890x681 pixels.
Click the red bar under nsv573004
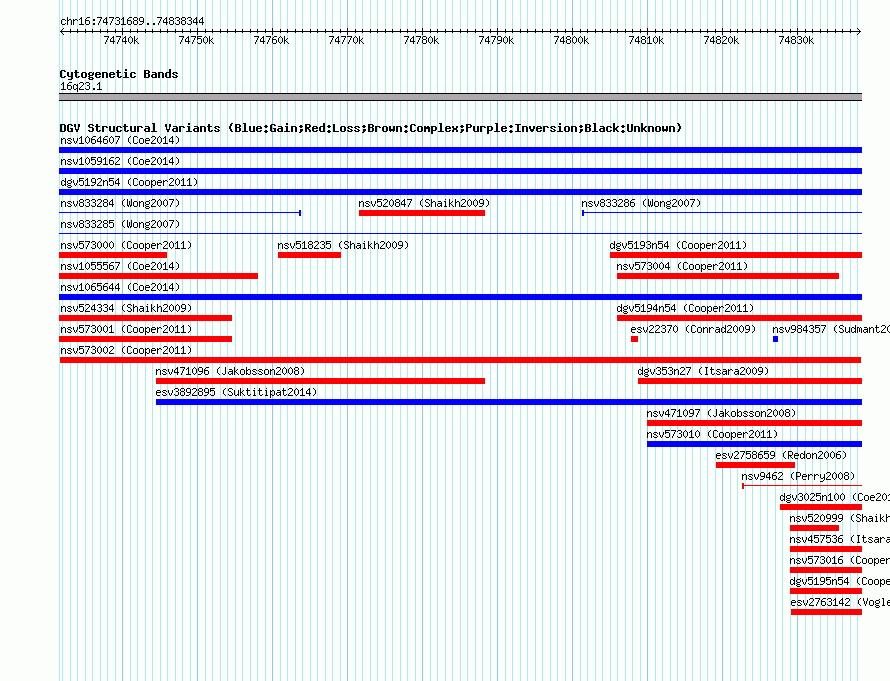[728, 276]
